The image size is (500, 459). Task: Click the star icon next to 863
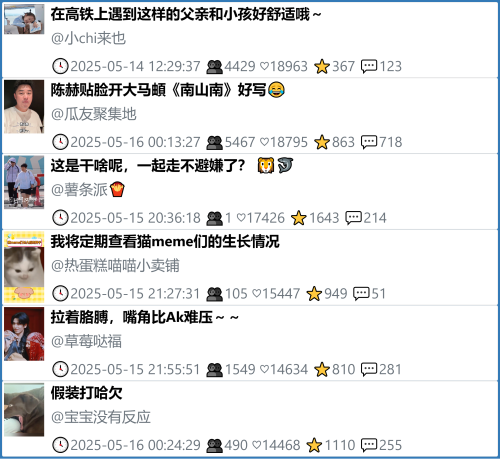[x=322, y=142]
